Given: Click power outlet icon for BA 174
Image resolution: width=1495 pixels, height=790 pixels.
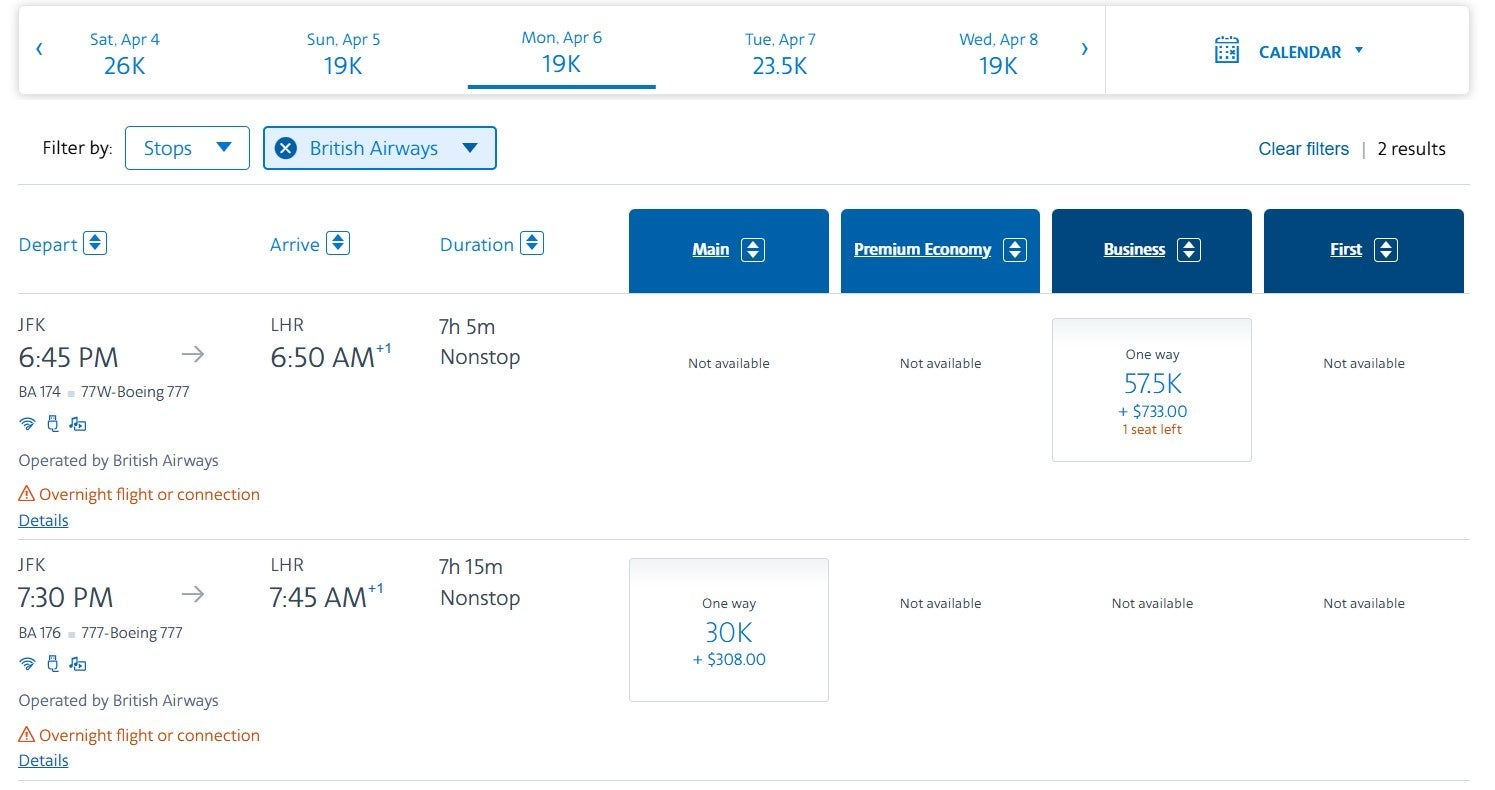Looking at the screenshot, I should (x=53, y=424).
